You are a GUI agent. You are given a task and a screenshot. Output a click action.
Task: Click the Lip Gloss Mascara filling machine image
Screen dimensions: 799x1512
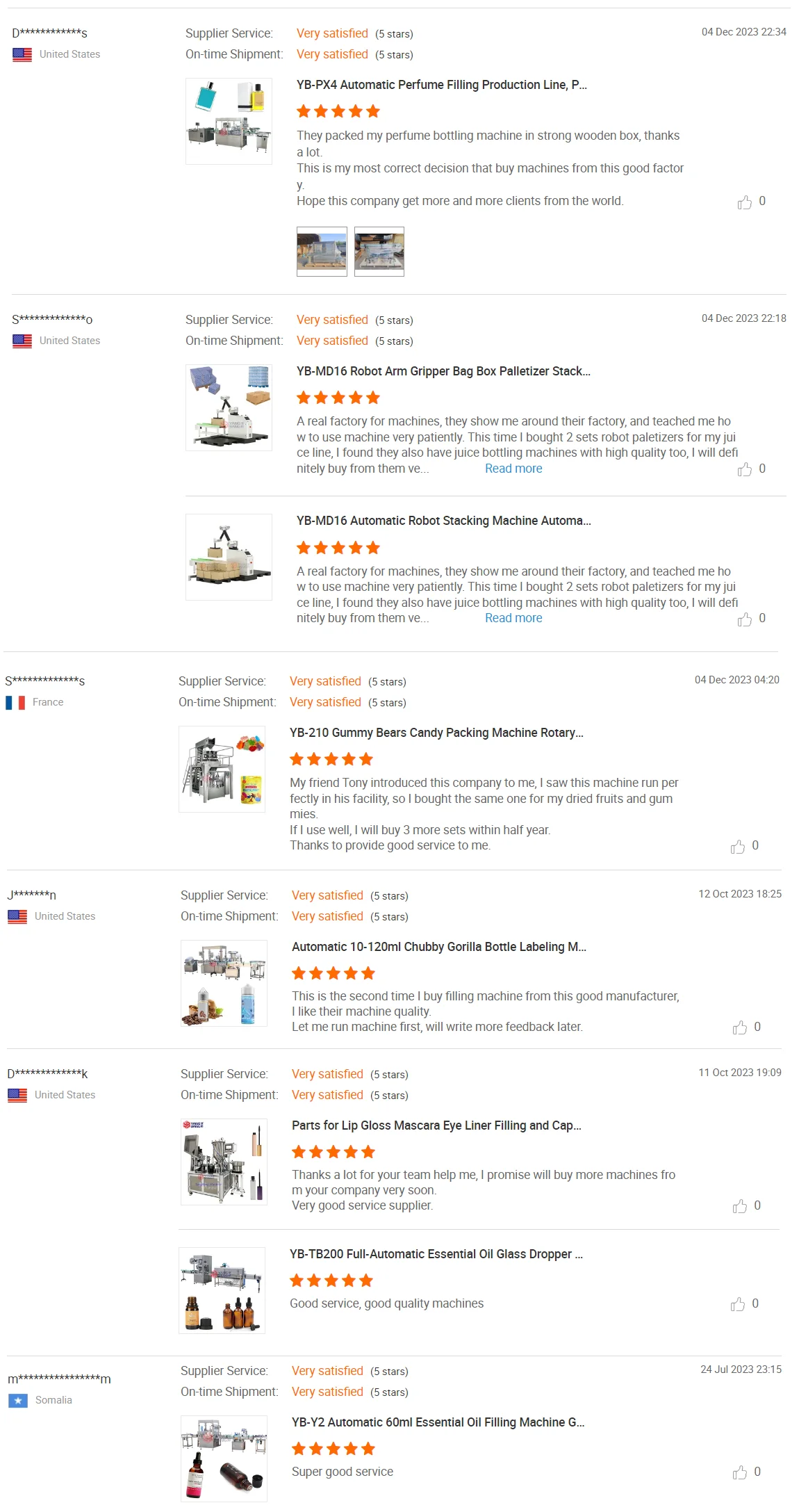tap(224, 1162)
